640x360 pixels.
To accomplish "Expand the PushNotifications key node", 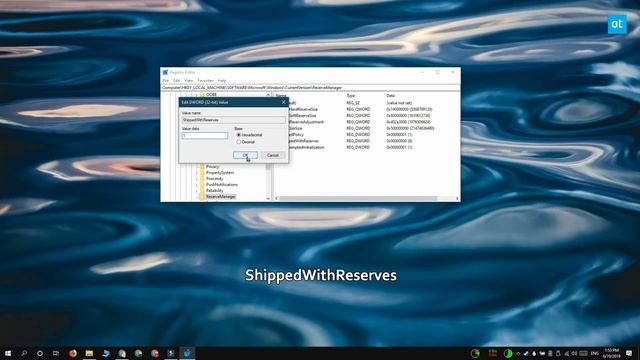I will pyautogui.click(x=196, y=185).
